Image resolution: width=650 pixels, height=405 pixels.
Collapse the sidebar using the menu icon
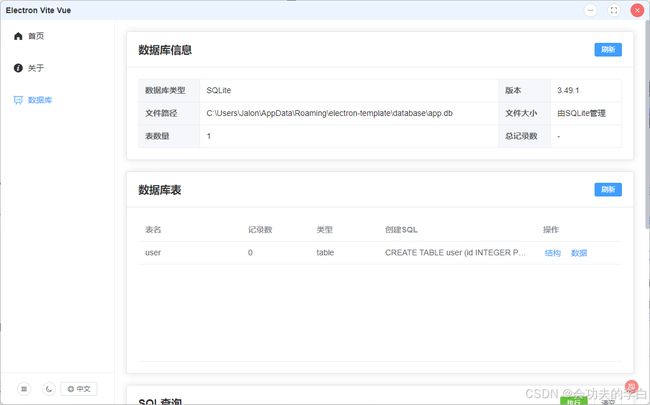[24, 389]
